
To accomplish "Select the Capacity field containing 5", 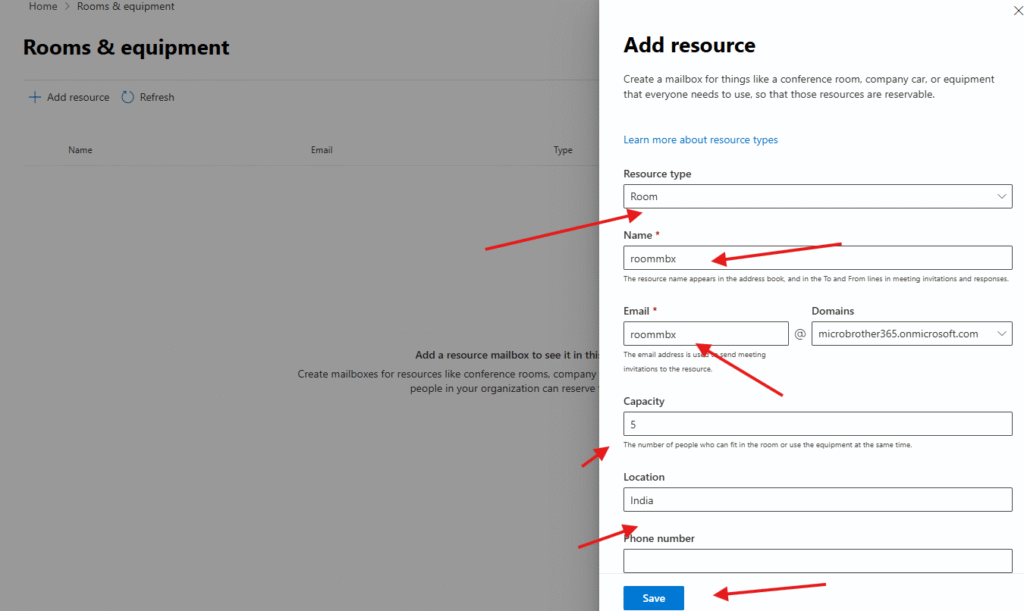I will click(x=817, y=424).
